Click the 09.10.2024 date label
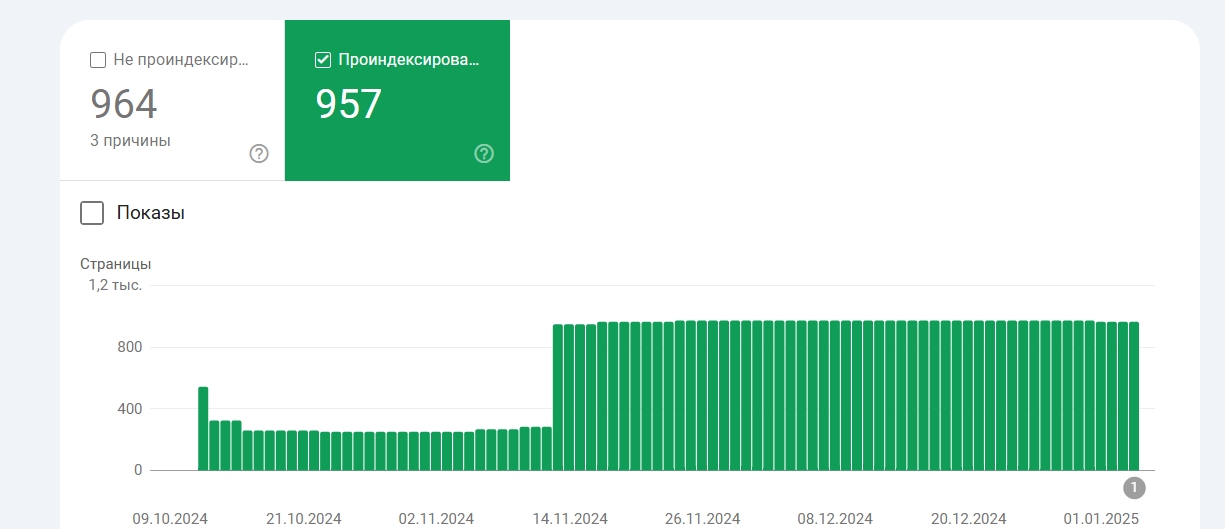1225x529 pixels. tap(170, 519)
